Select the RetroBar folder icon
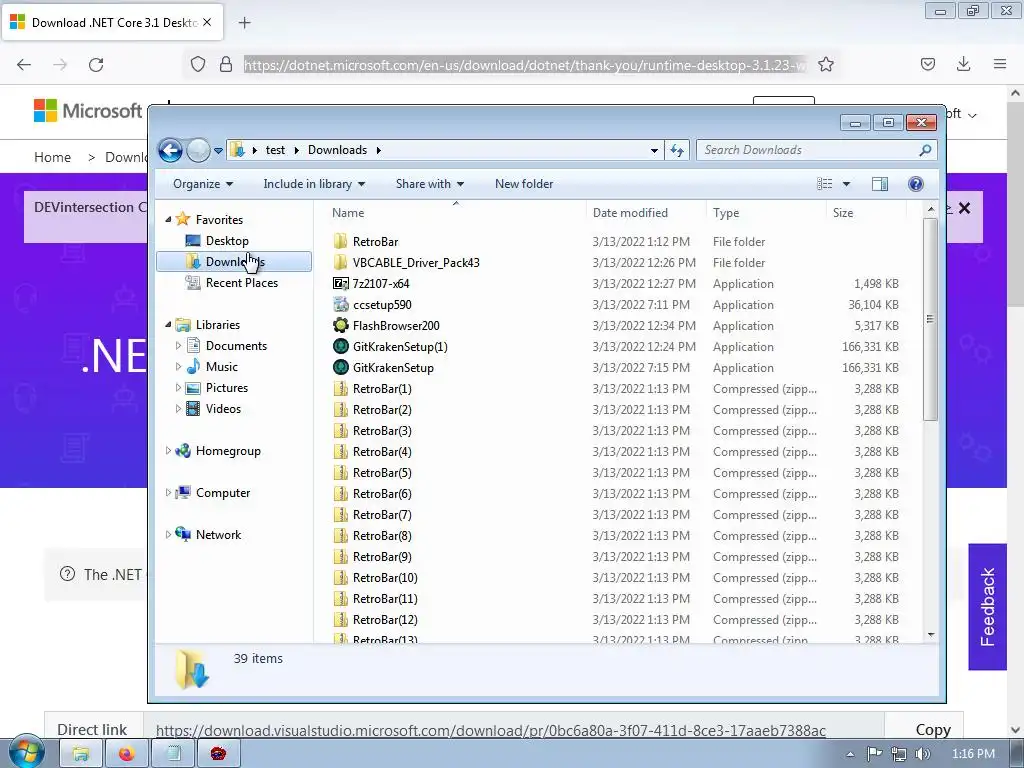Screen dimensions: 1024x768 click(340, 242)
